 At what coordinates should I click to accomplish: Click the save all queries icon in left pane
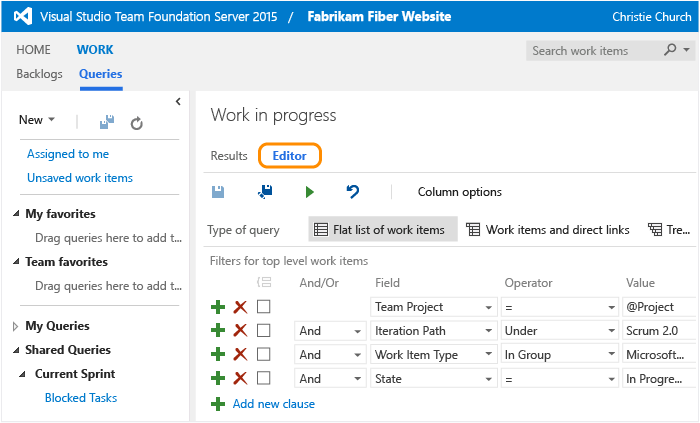pyautogui.click(x=107, y=122)
